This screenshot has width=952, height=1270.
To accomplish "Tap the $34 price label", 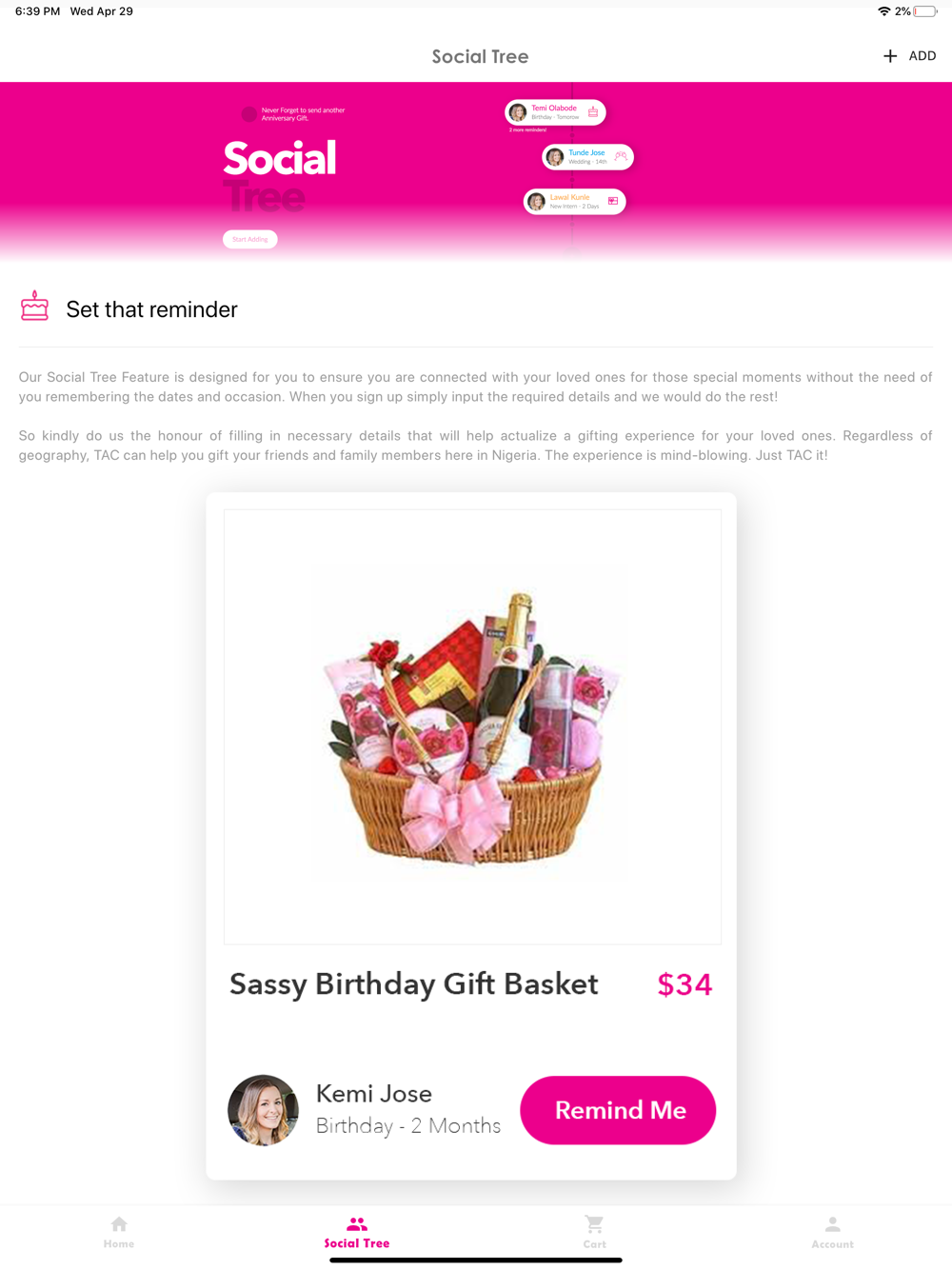I will (684, 984).
